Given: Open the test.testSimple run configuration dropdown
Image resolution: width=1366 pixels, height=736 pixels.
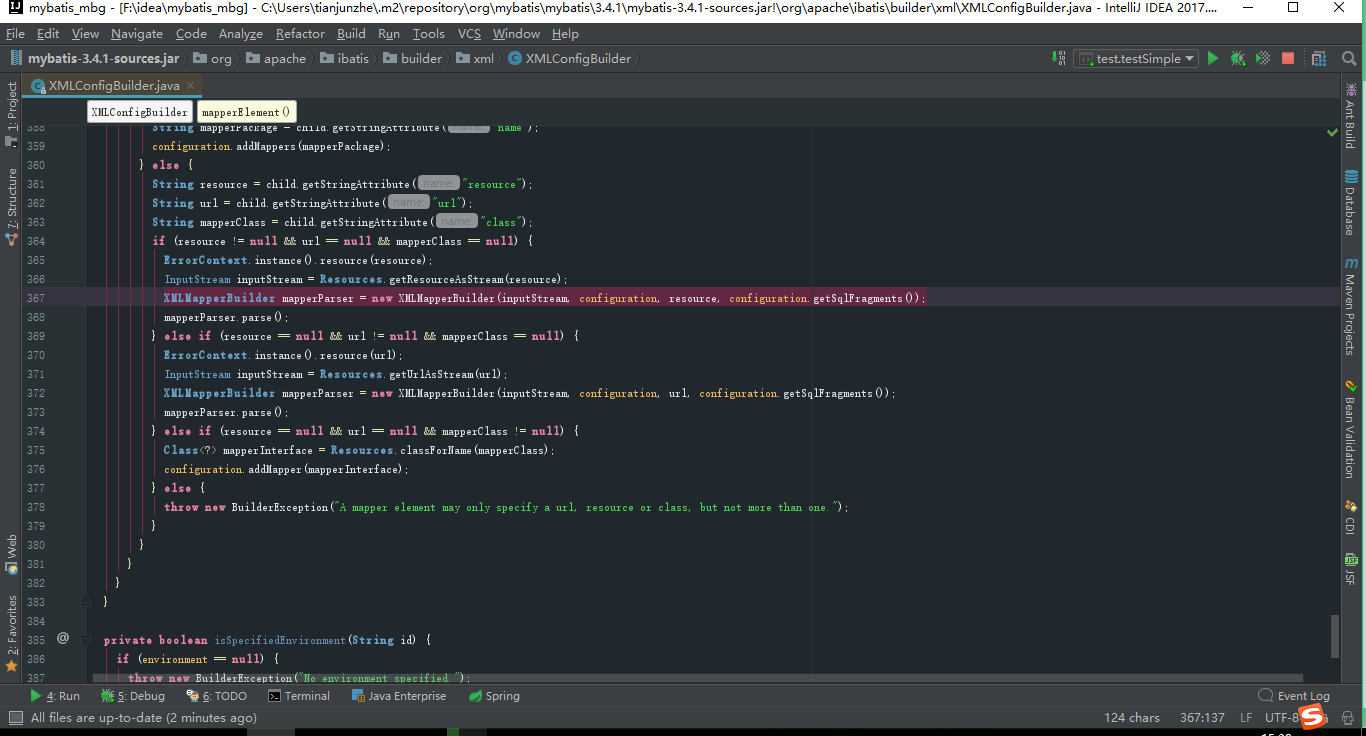Looking at the screenshot, I should click(x=1190, y=57).
